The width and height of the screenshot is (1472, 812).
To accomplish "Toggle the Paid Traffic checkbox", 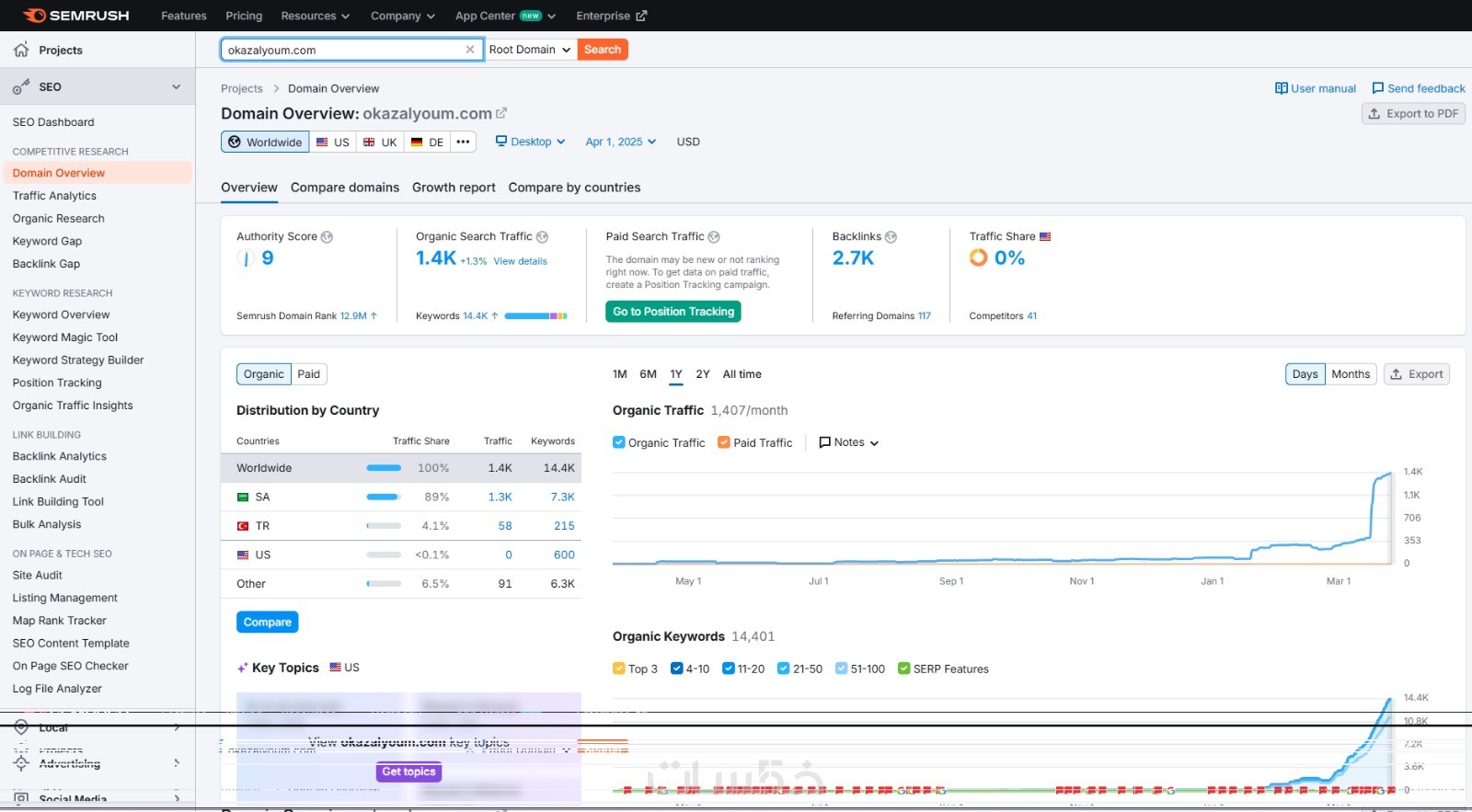I will tap(724, 442).
